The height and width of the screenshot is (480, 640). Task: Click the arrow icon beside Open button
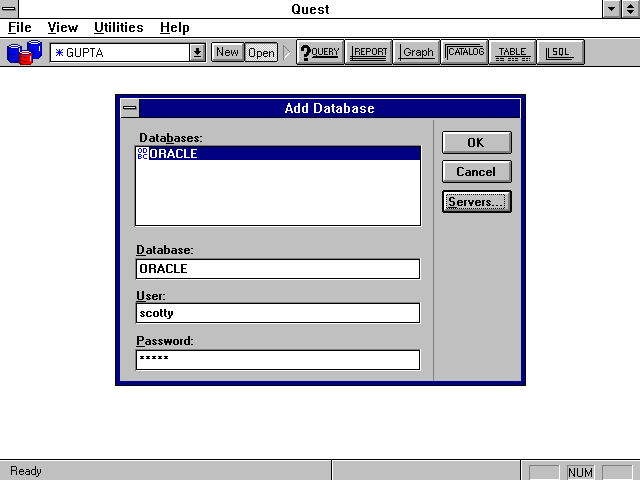click(x=288, y=52)
